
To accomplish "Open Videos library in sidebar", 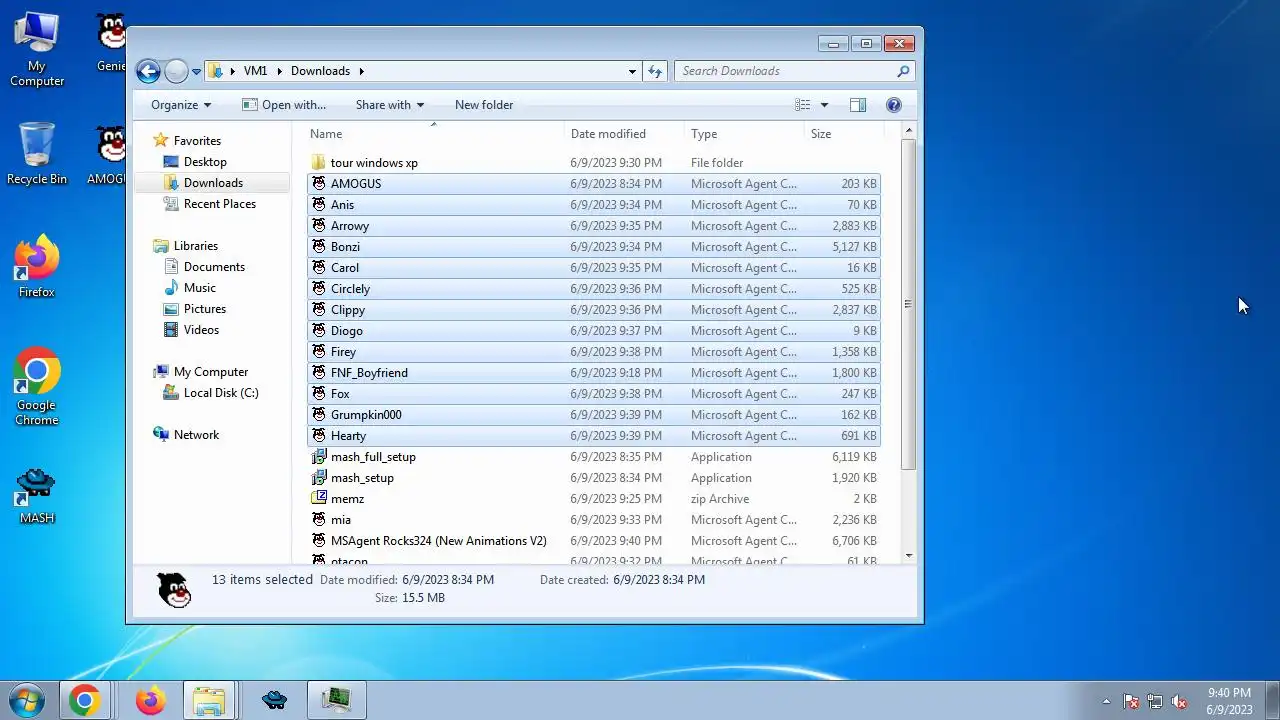I will point(201,330).
